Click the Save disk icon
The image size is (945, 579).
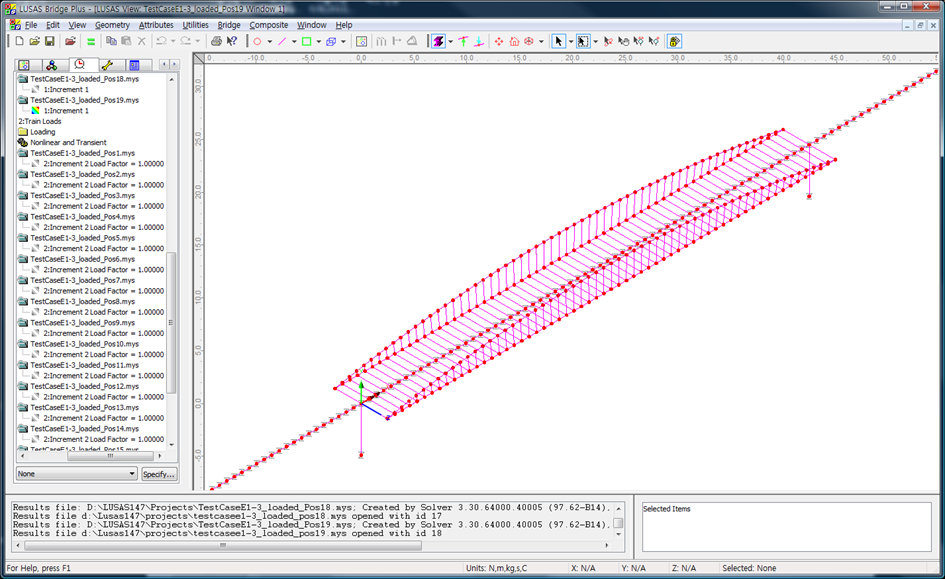click(x=49, y=41)
